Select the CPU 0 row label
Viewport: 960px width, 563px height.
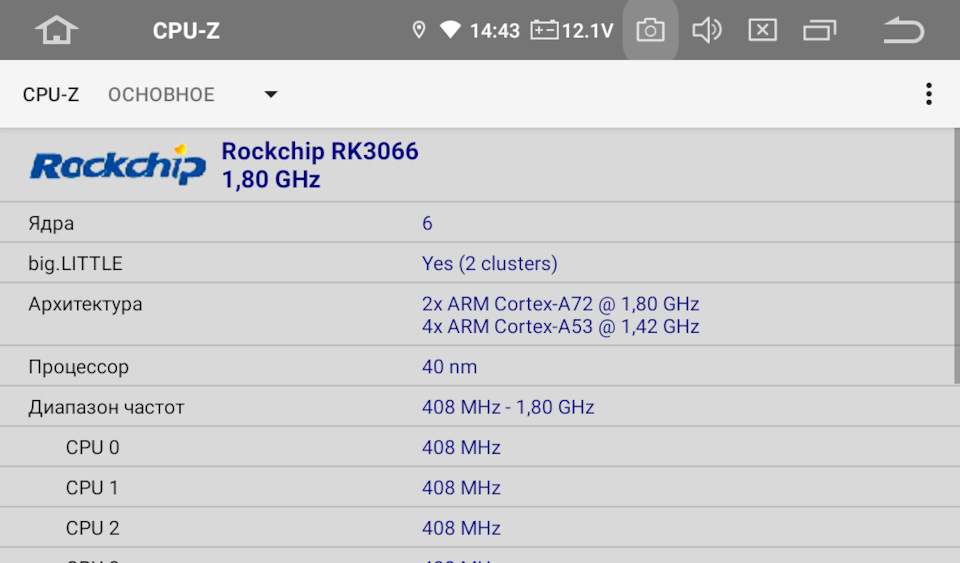coord(92,448)
